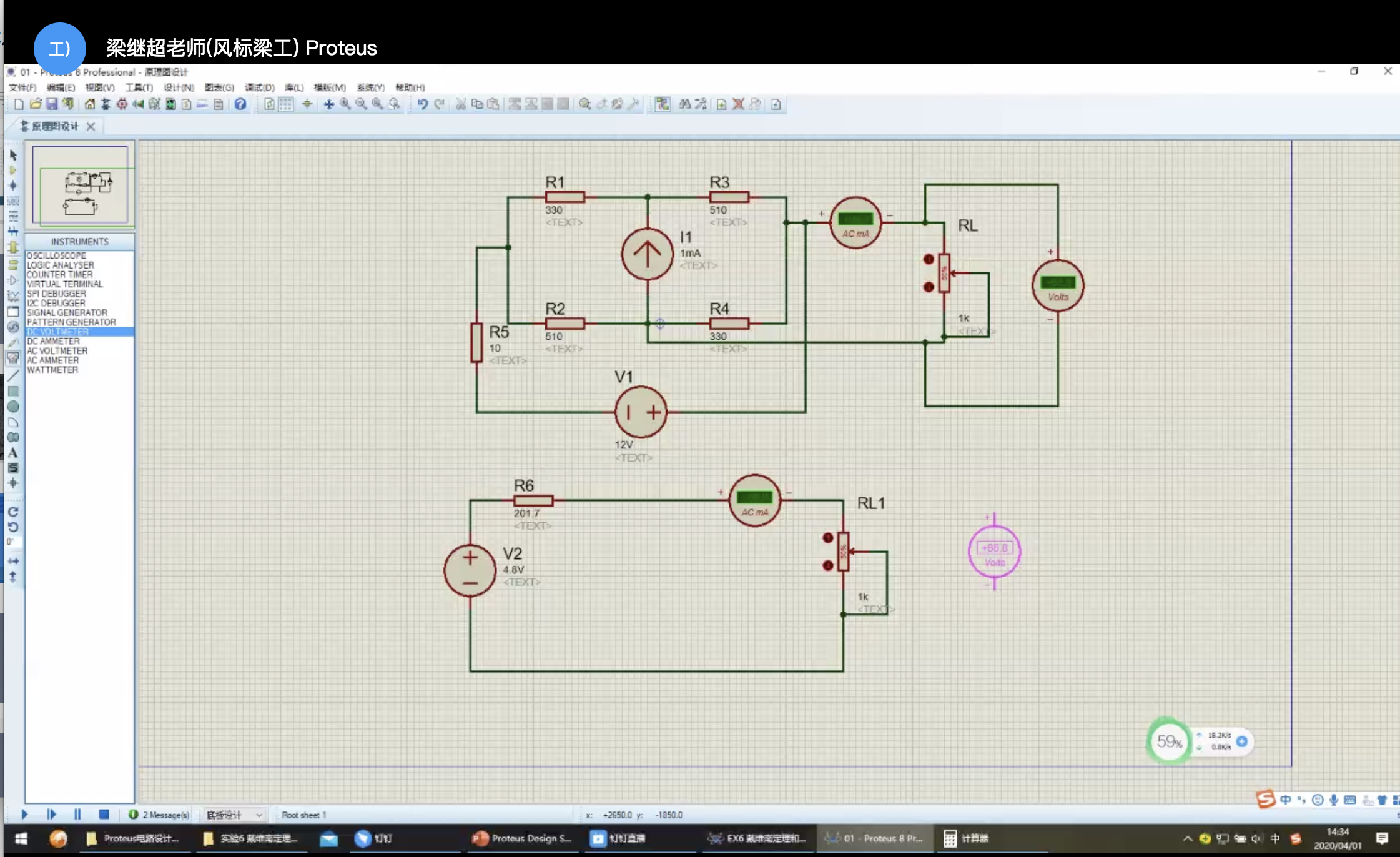Click the pan/center view cross icon

(328, 104)
